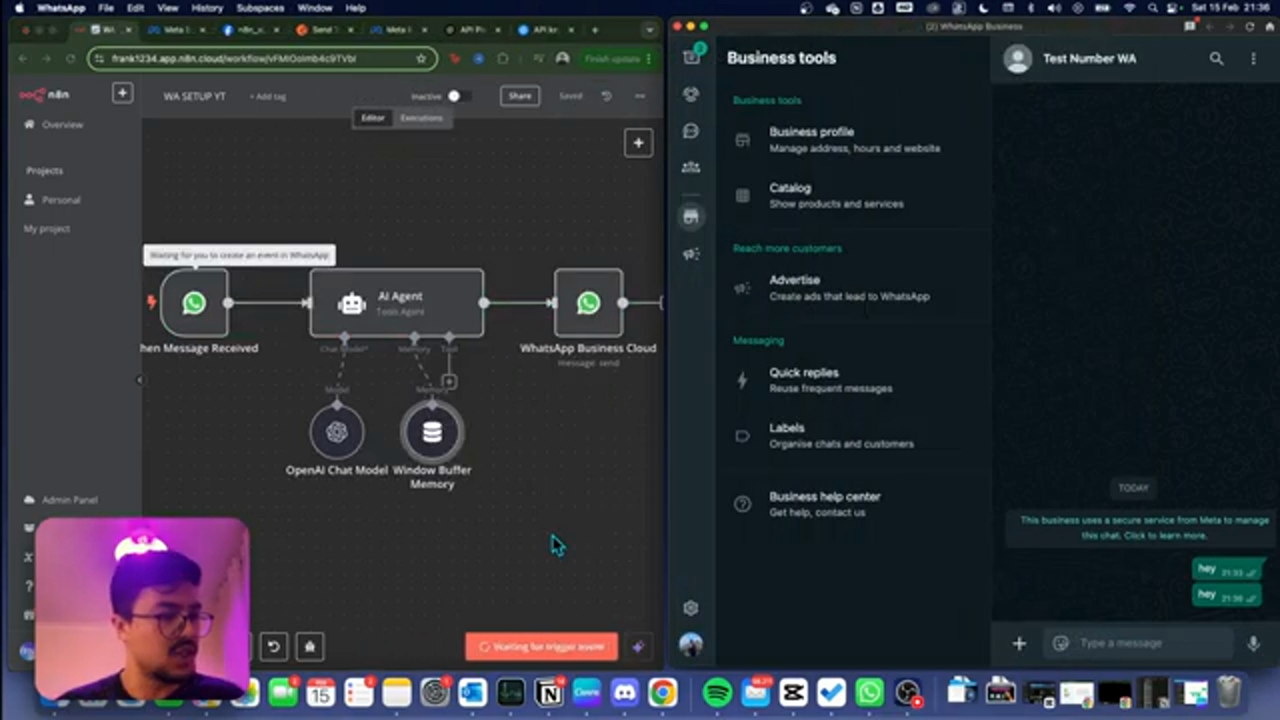Click Add tag link
Image resolution: width=1280 pixels, height=720 pixels.
click(267, 97)
